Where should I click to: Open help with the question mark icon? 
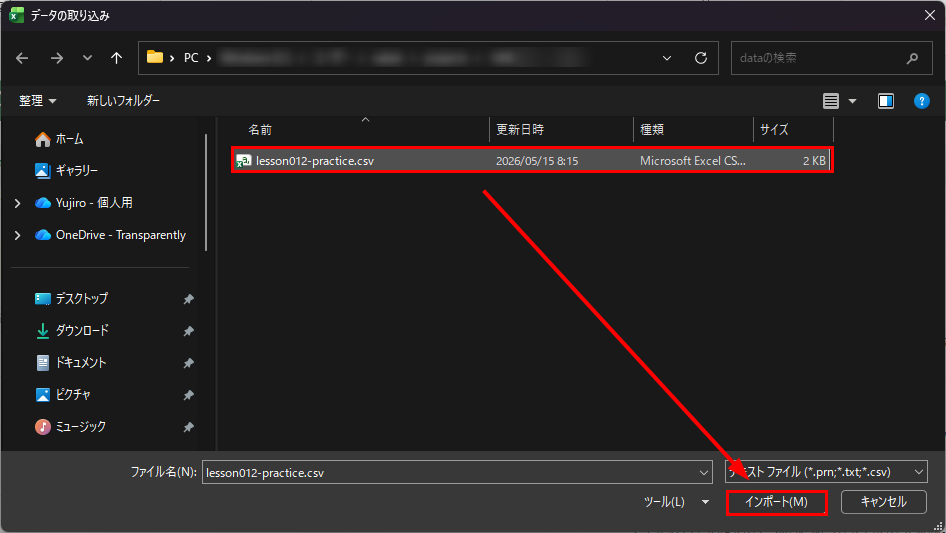pos(921,101)
